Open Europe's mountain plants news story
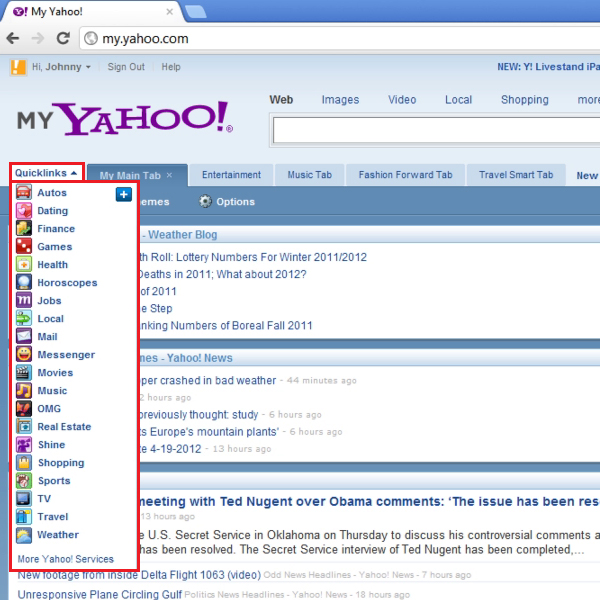The height and width of the screenshot is (600, 600). point(209,432)
